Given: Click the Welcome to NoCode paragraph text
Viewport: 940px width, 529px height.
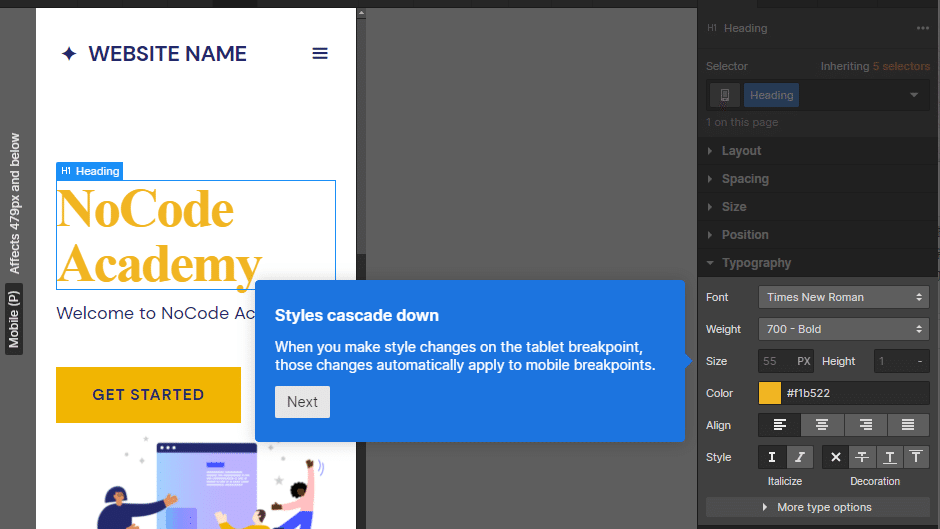Looking at the screenshot, I should tap(156, 313).
